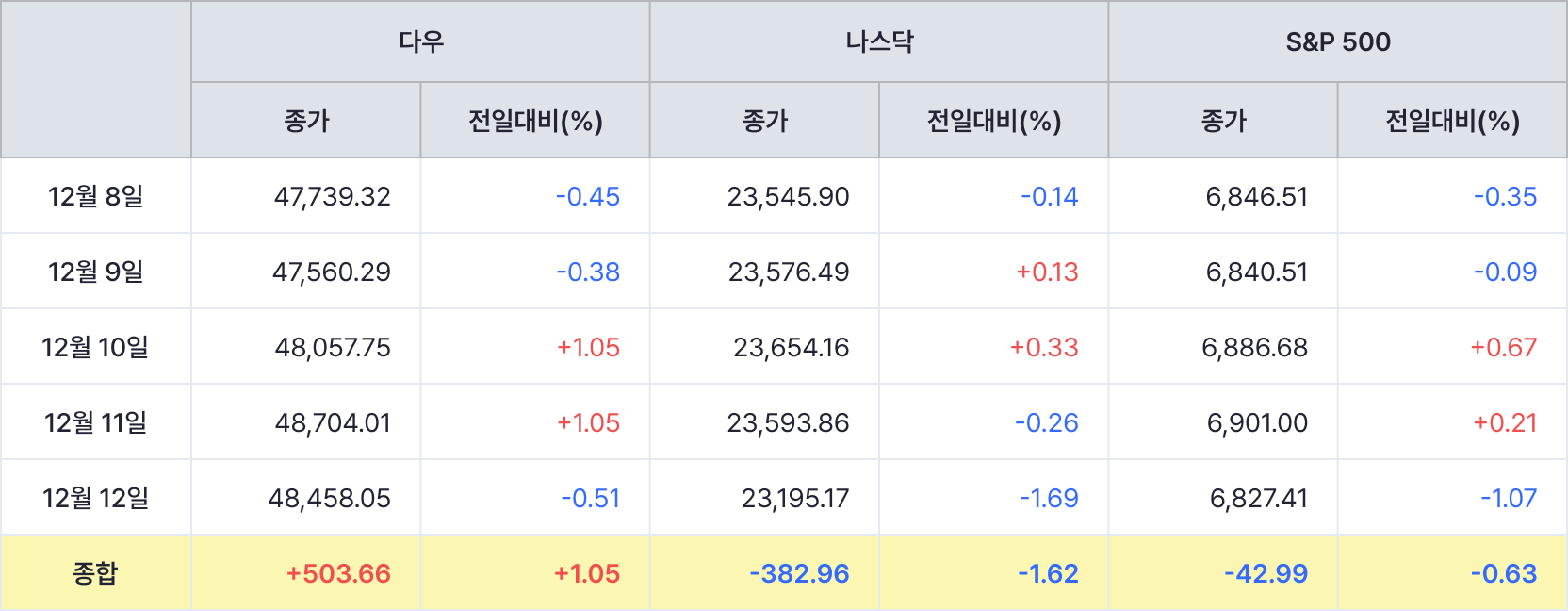The width and height of the screenshot is (1568, 611).
Task: Click the 나스닥 closing value 23,576.49
Action: pyautogui.click(x=788, y=272)
